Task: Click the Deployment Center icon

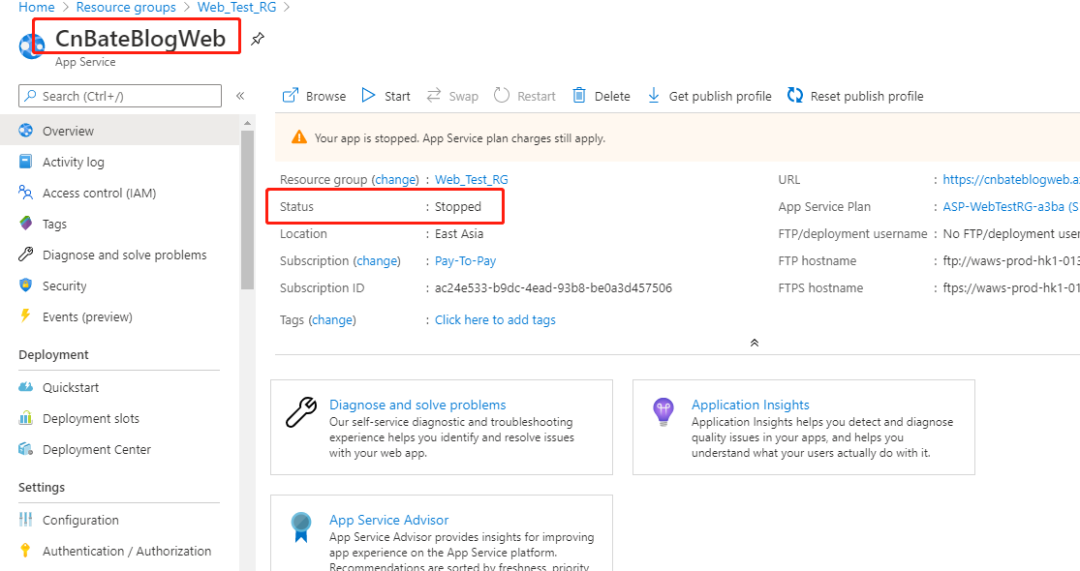Action: (x=25, y=449)
